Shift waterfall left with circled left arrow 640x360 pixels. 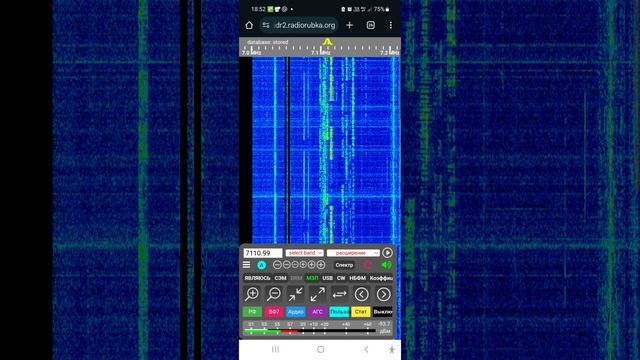(x=362, y=294)
